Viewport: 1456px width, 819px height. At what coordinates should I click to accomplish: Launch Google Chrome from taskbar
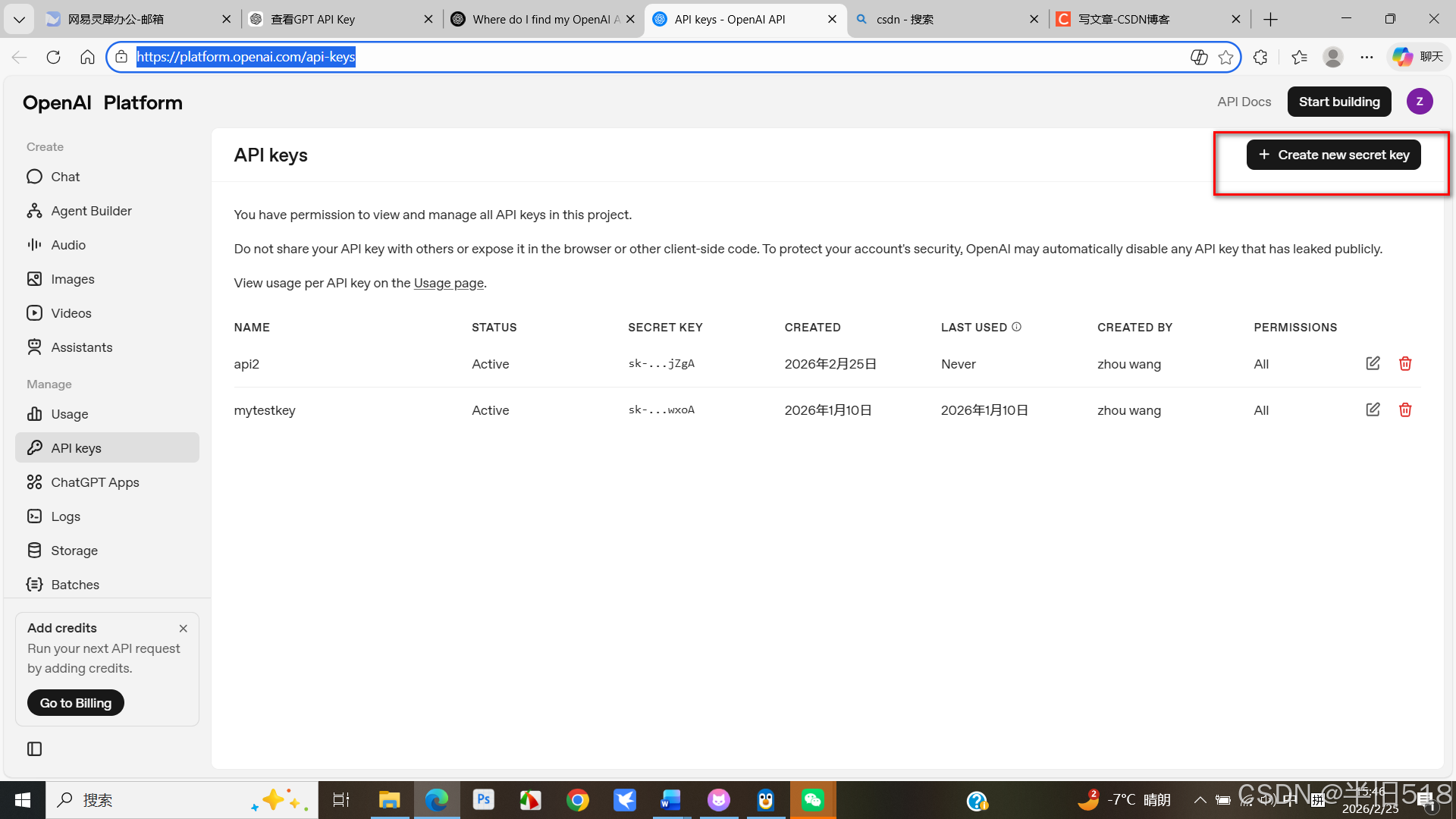[577, 800]
